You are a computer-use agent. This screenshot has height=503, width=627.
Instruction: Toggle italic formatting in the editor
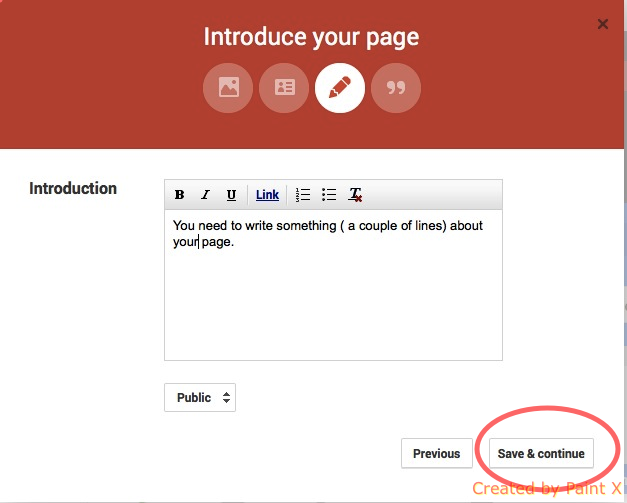point(206,195)
